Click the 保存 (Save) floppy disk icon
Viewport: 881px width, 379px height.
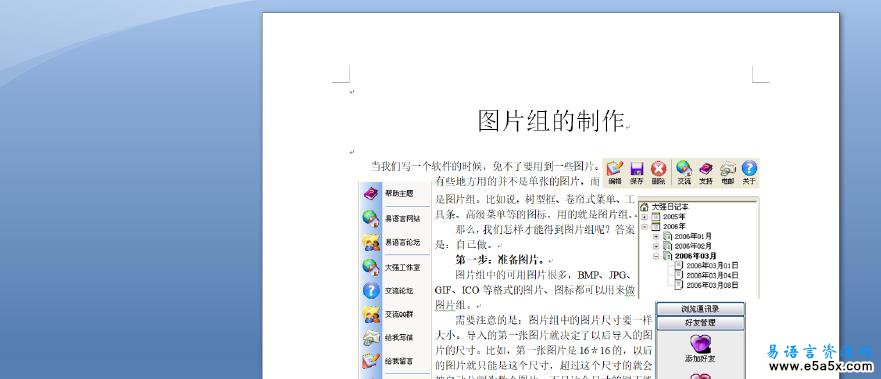tap(636, 168)
